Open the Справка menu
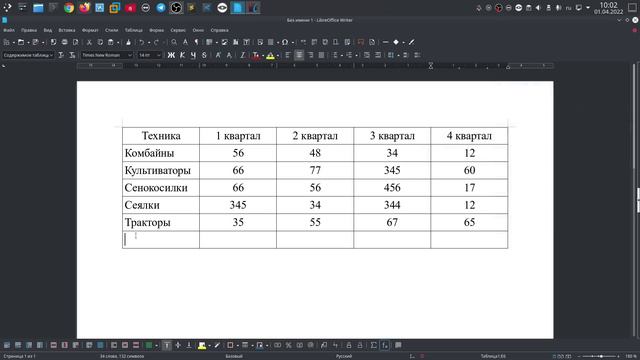The width and height of the screenshot is (640, 360). (x=220, y=30)
